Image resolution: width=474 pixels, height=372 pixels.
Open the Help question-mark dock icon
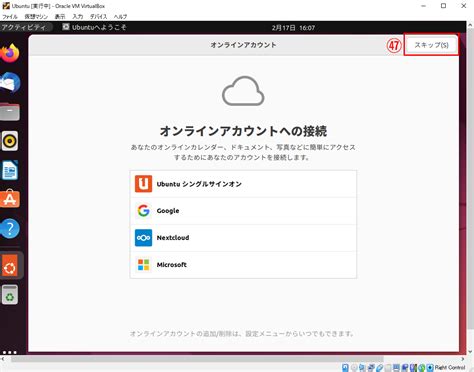coord(10,229)
